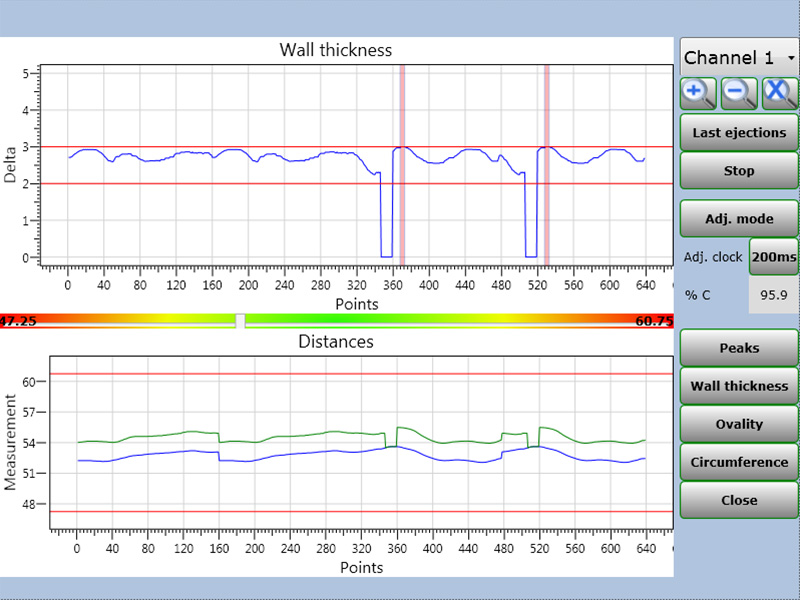
Task: Show the Last ejections
Action: pos(739,133)
